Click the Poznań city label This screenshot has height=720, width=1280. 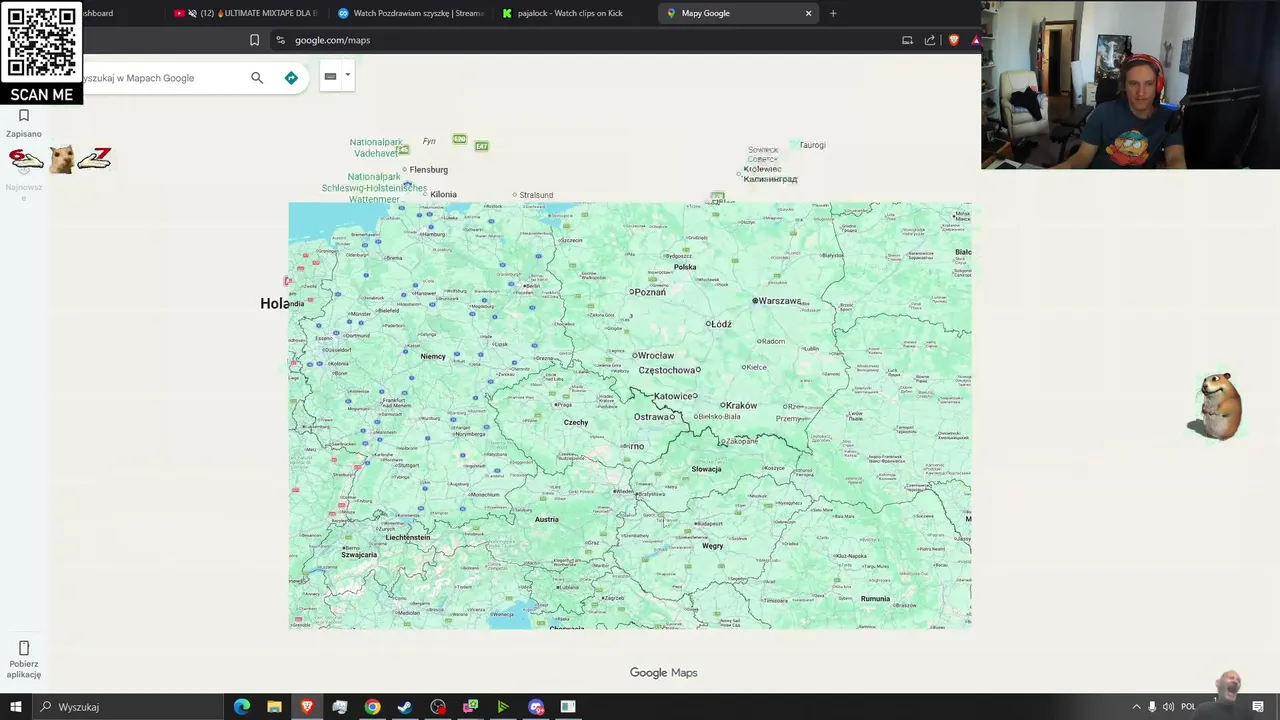coord(649,292)
